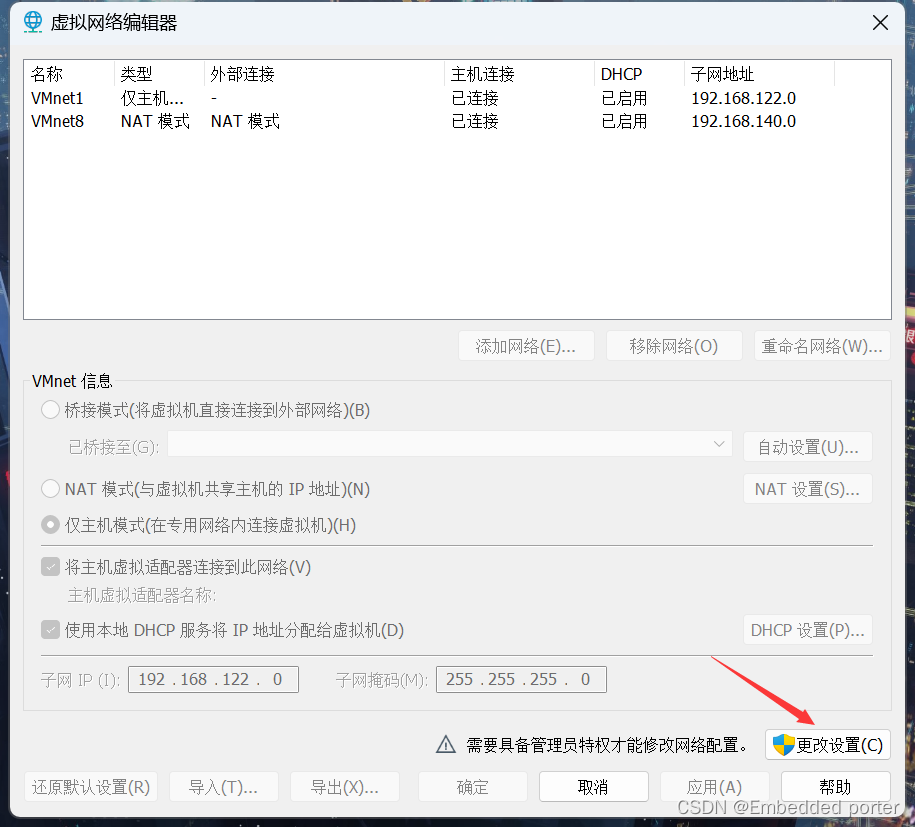
Task: Click 移除网络(O) button
Action: pos(674,346)
